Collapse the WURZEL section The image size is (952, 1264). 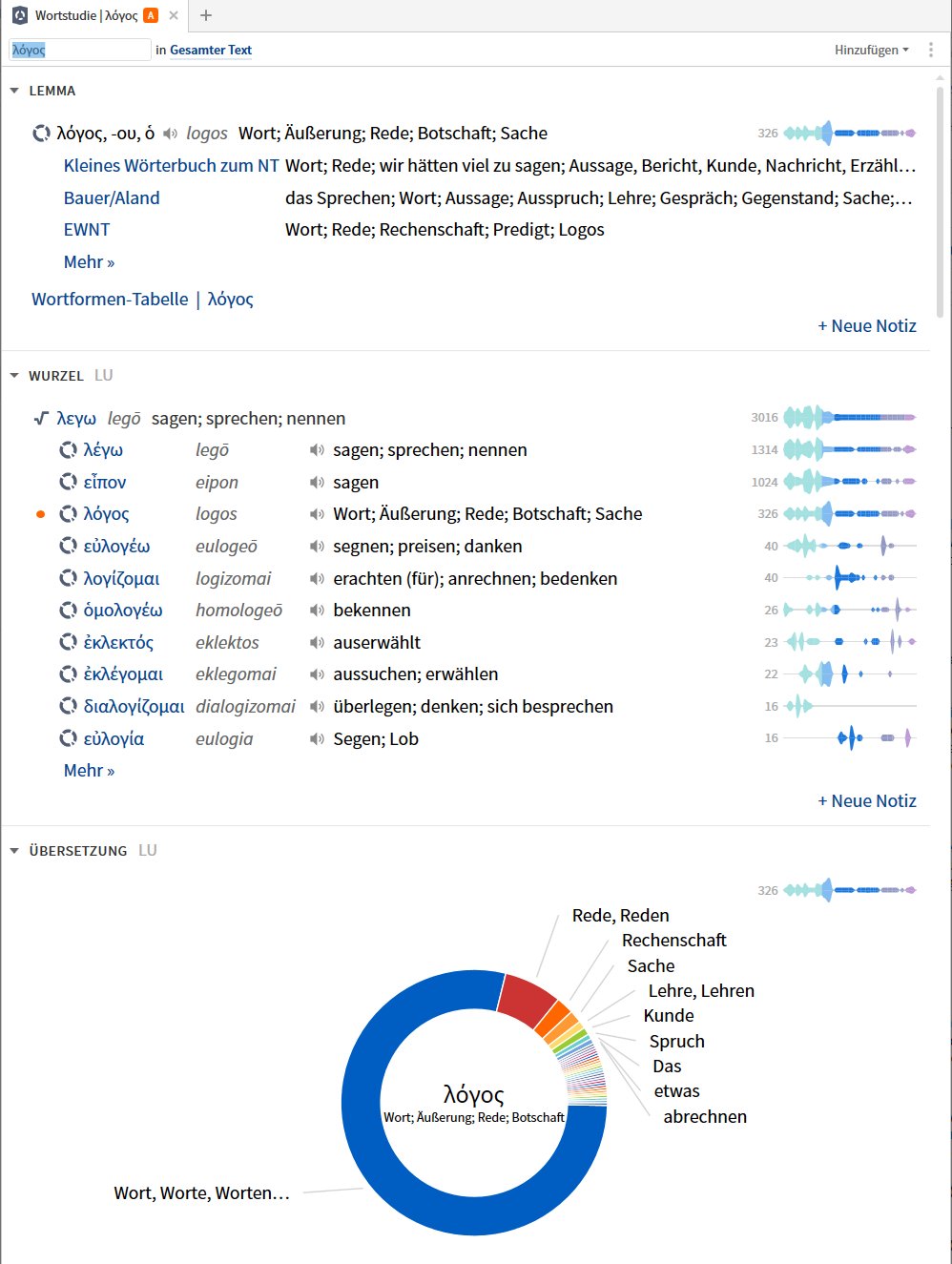(14, 376)
